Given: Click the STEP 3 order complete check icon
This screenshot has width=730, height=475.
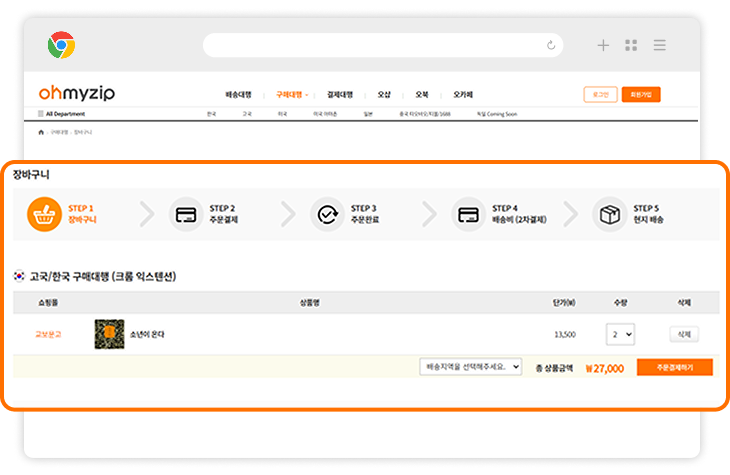Looking at the screenshot, I should pos(326,214).
